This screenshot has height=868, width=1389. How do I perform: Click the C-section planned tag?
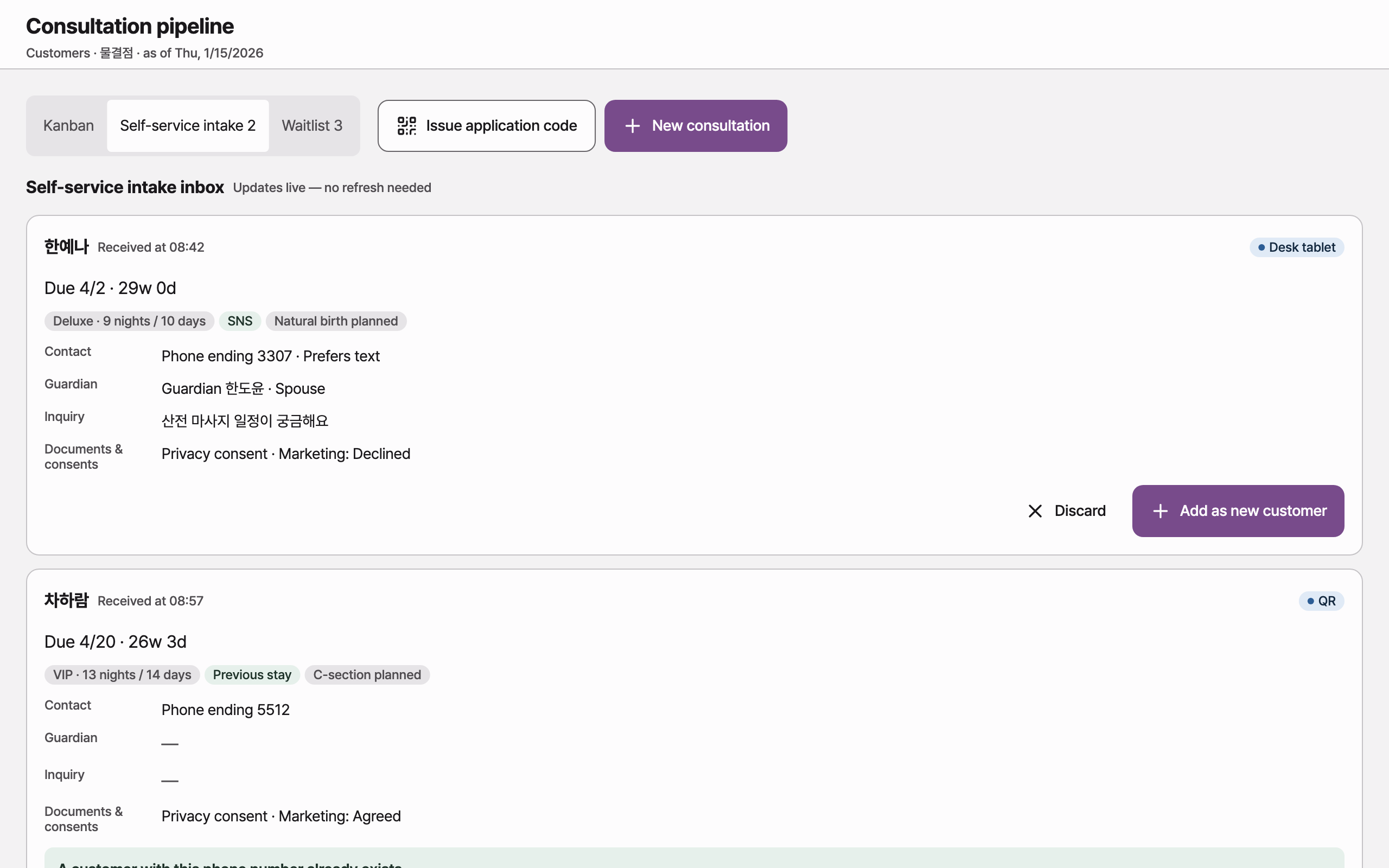pos(367,674)
